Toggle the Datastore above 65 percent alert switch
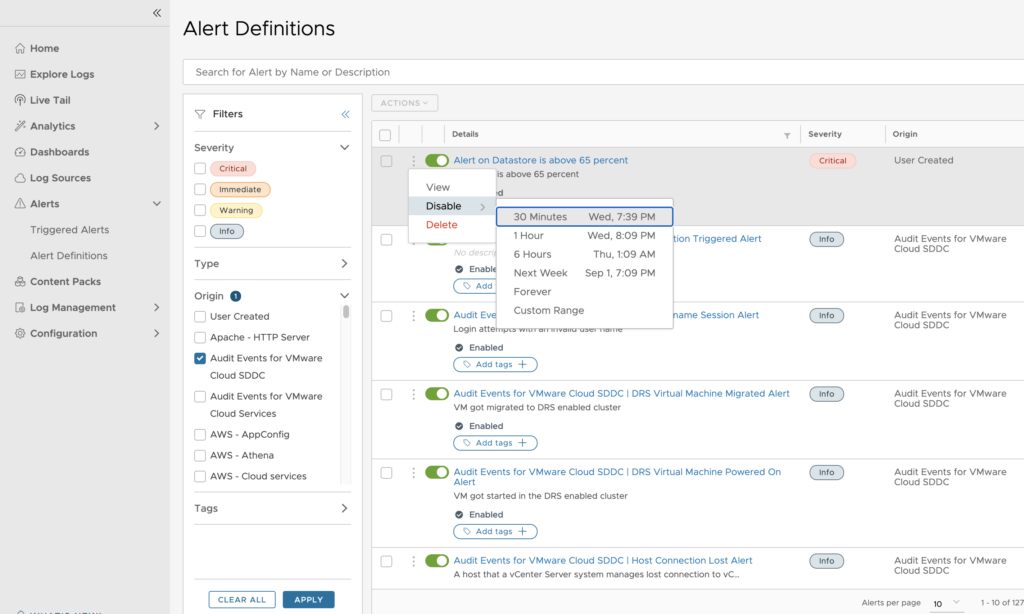 pyautogui.click(x=437, y=160)
